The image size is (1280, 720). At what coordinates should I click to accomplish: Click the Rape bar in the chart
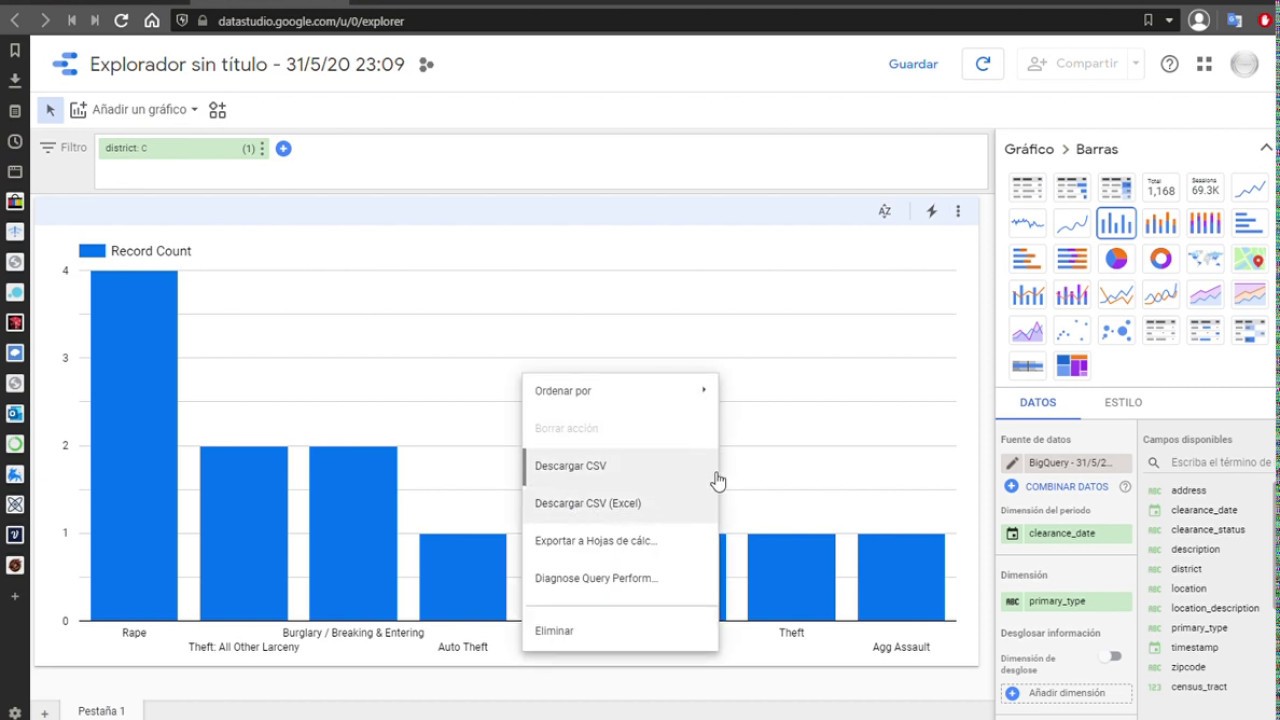[134, 445]
